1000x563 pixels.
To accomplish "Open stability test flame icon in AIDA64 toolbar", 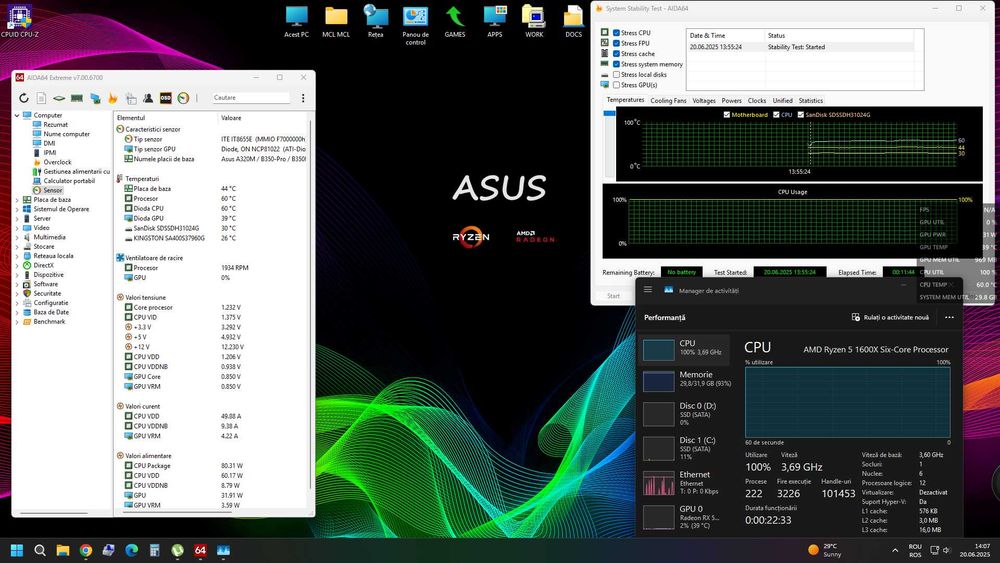I will point(113,98).
